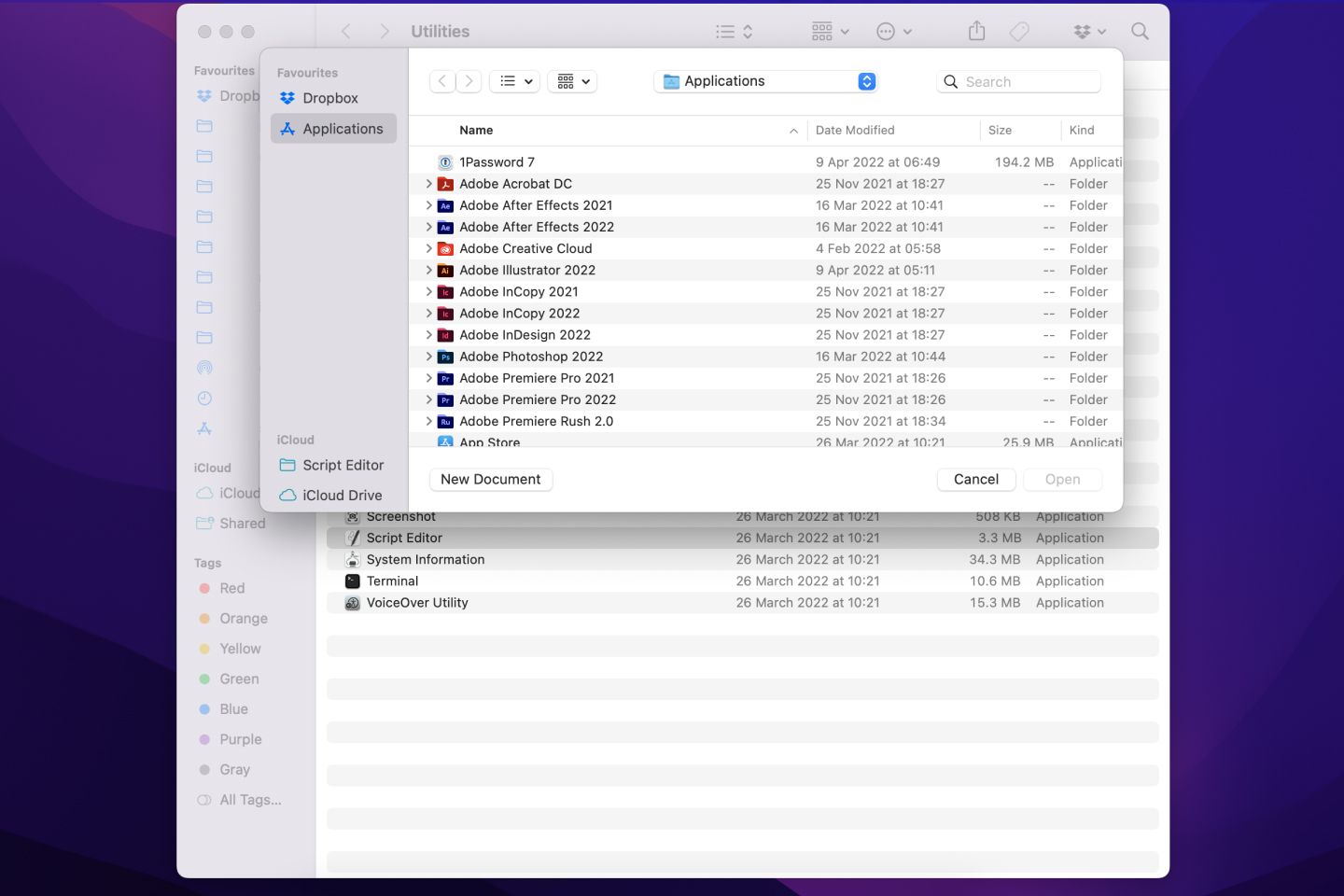Open the group-by dropdown in dialog
The image size is (1344, 896).
coord(572,81)
